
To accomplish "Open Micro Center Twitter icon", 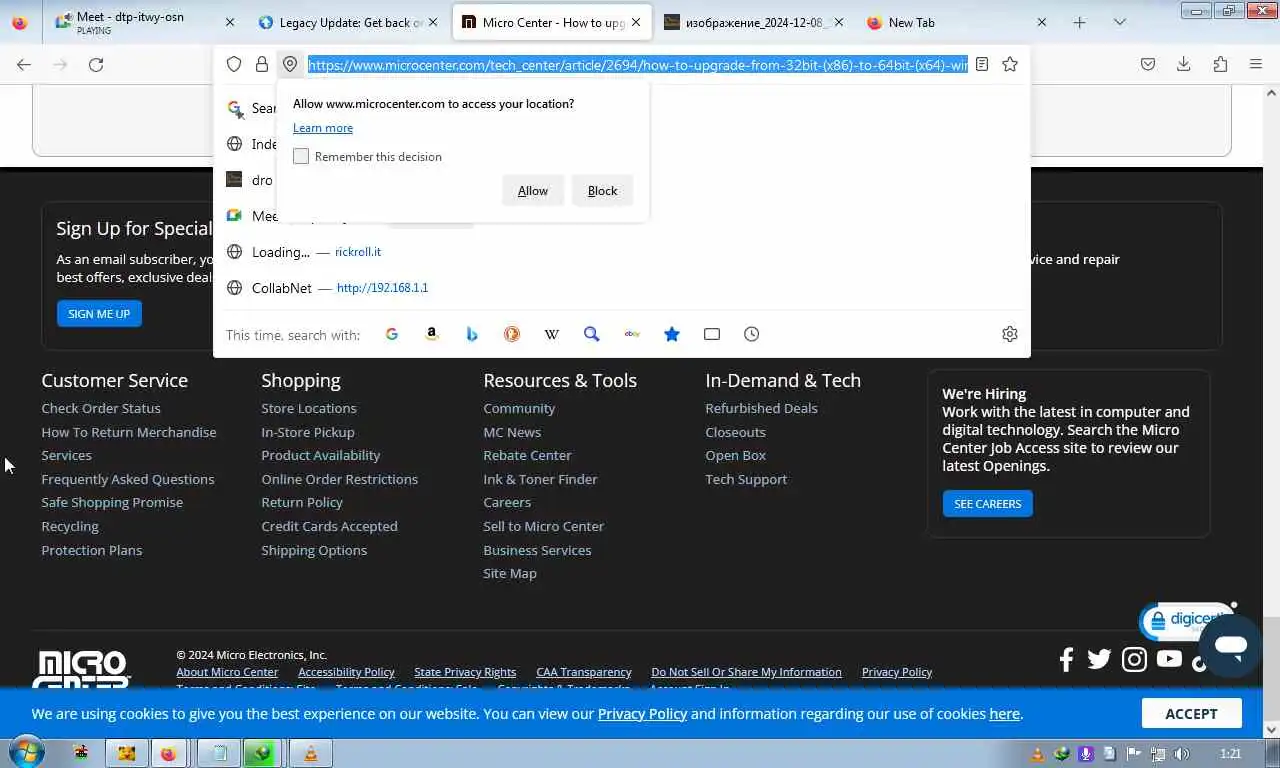I will click(x=1099, y=659).
